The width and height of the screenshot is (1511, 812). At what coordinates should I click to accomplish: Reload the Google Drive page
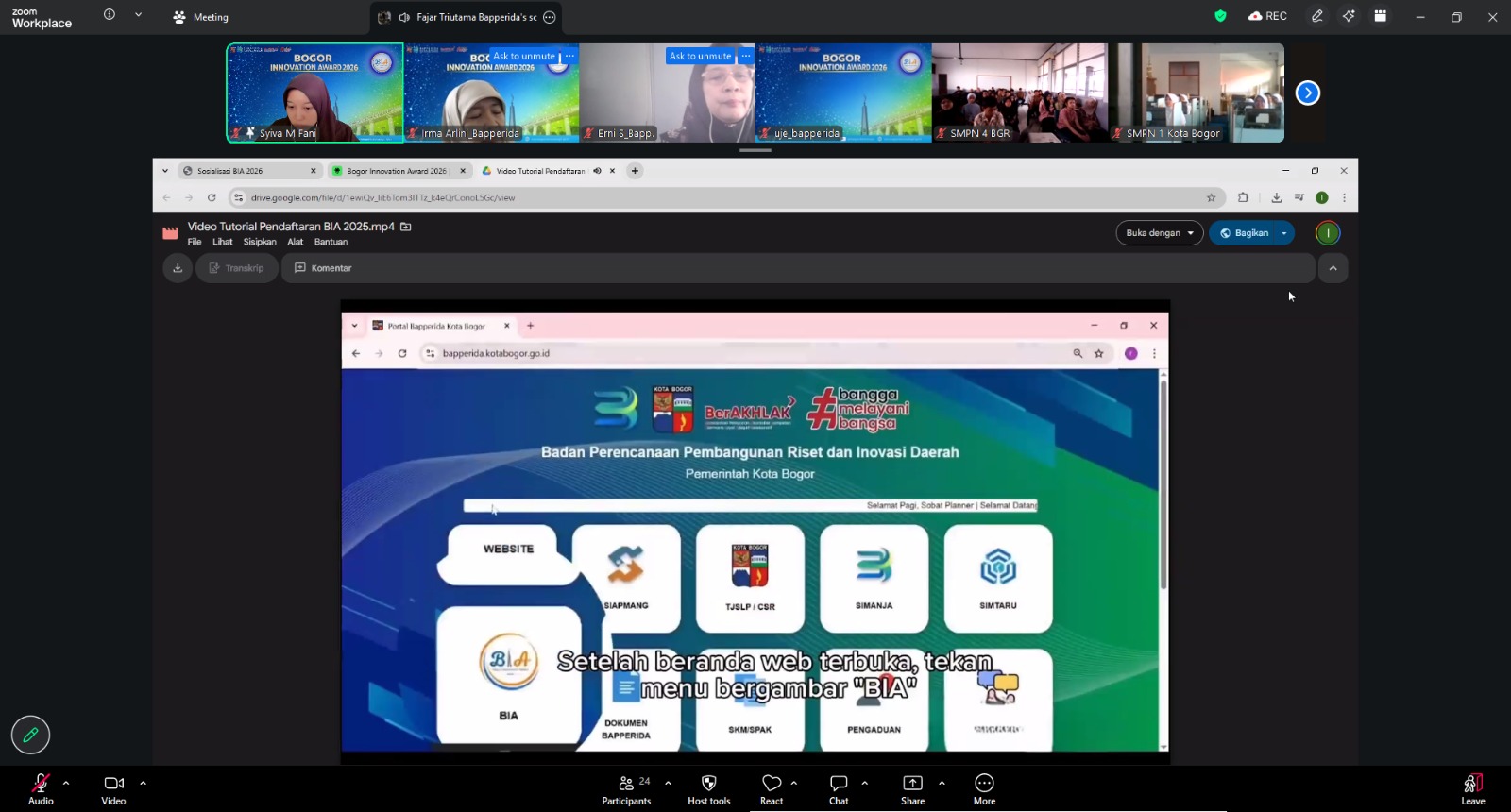click(x=212, y=197)
